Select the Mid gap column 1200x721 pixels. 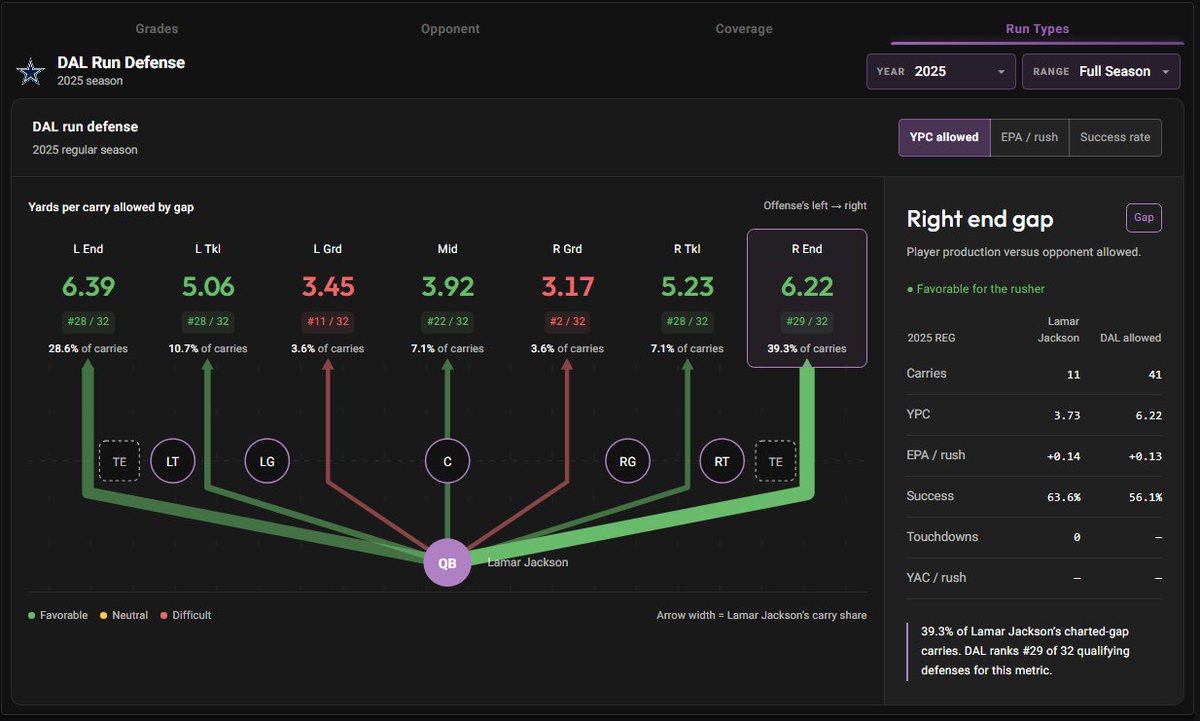(447, 298)
